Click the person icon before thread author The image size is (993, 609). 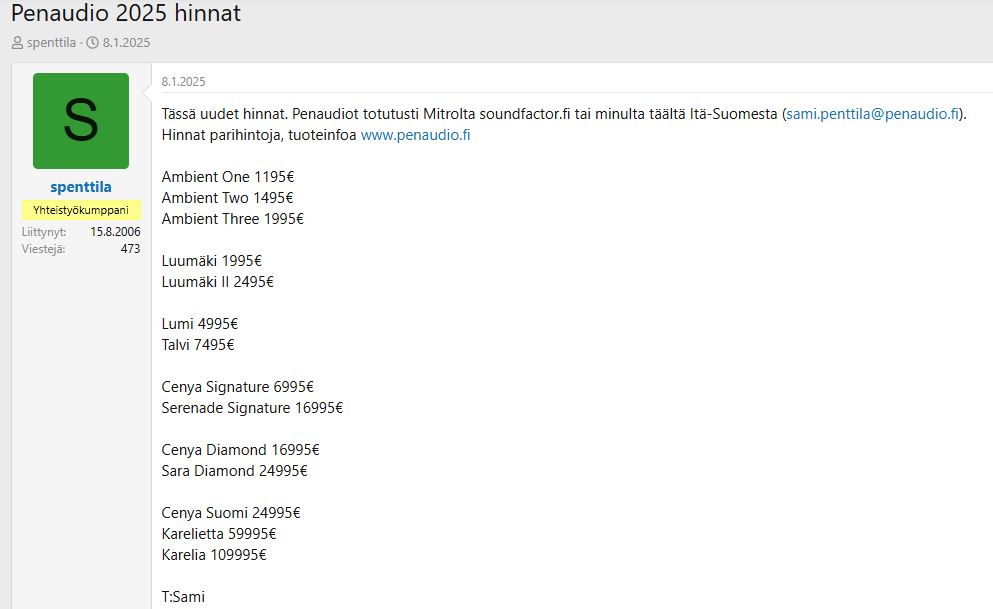point(17,43)
